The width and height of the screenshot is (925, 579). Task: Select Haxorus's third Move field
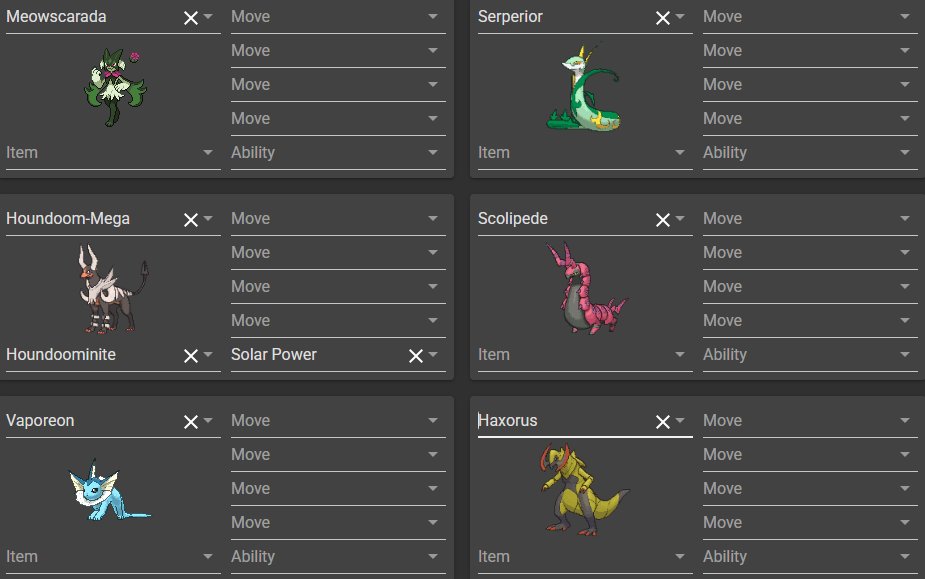pyautogui.click(x=810, y=488)
